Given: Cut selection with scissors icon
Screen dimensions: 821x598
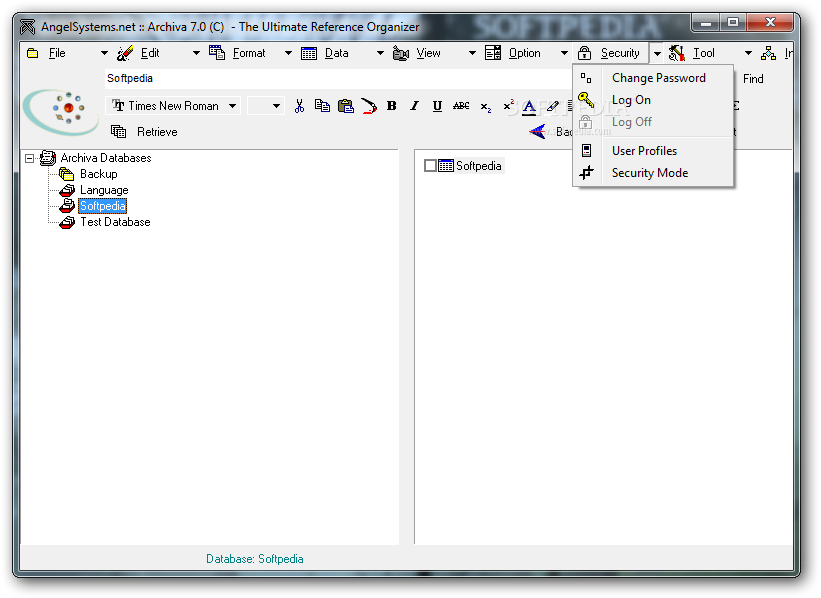Looking at the screenshot, I should point(299,106).
